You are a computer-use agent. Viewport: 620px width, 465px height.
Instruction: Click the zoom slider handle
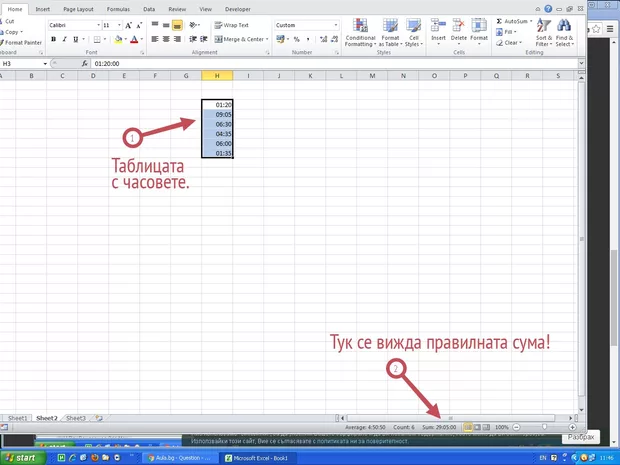[544, 427]
